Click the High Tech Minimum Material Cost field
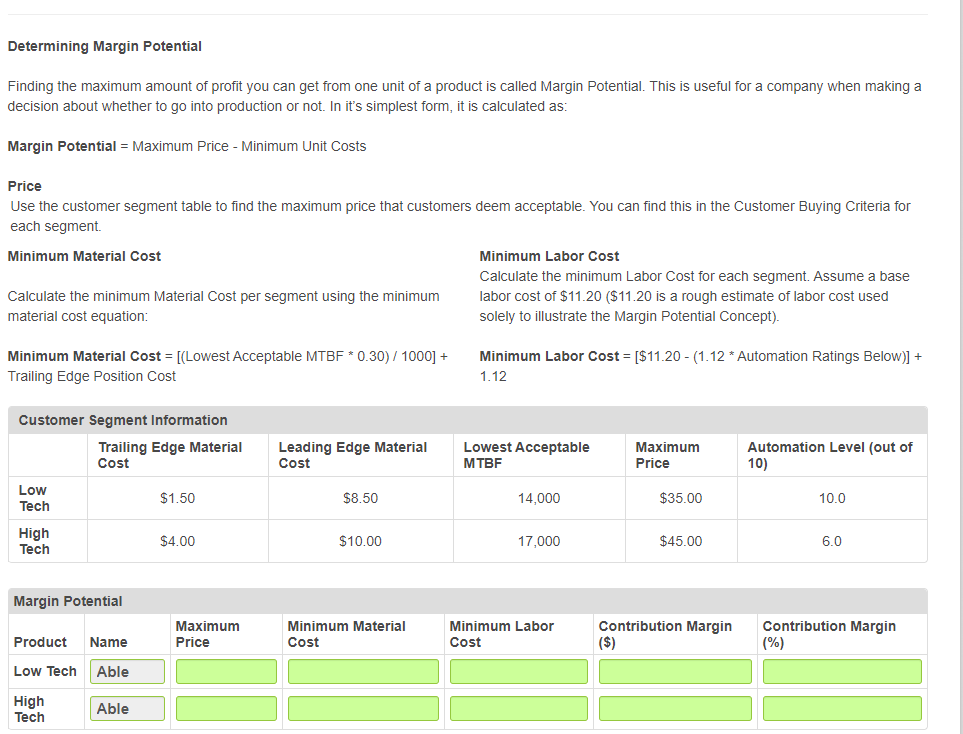 pyautogui.click(x=362, y=708)
